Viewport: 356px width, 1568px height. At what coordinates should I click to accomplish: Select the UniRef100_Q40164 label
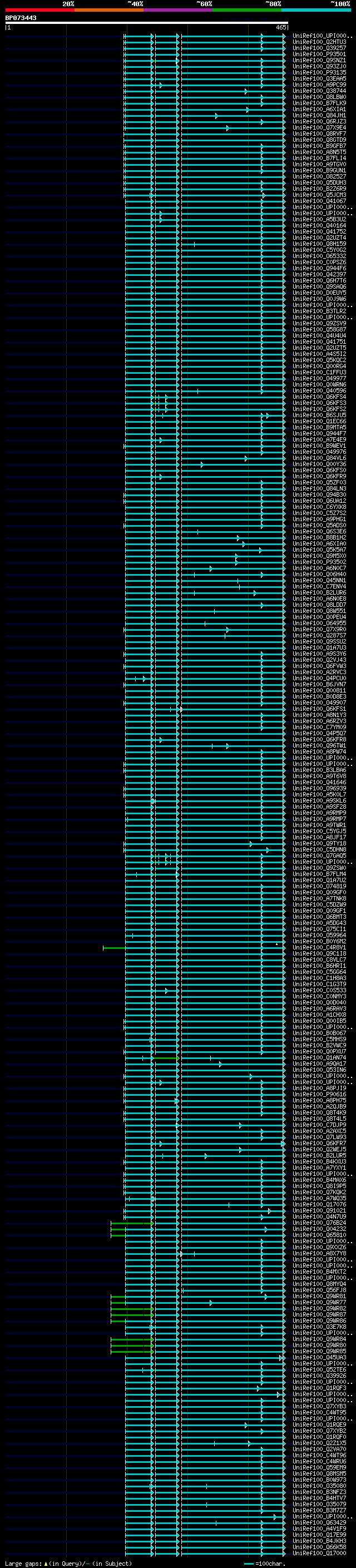point(319,226)
